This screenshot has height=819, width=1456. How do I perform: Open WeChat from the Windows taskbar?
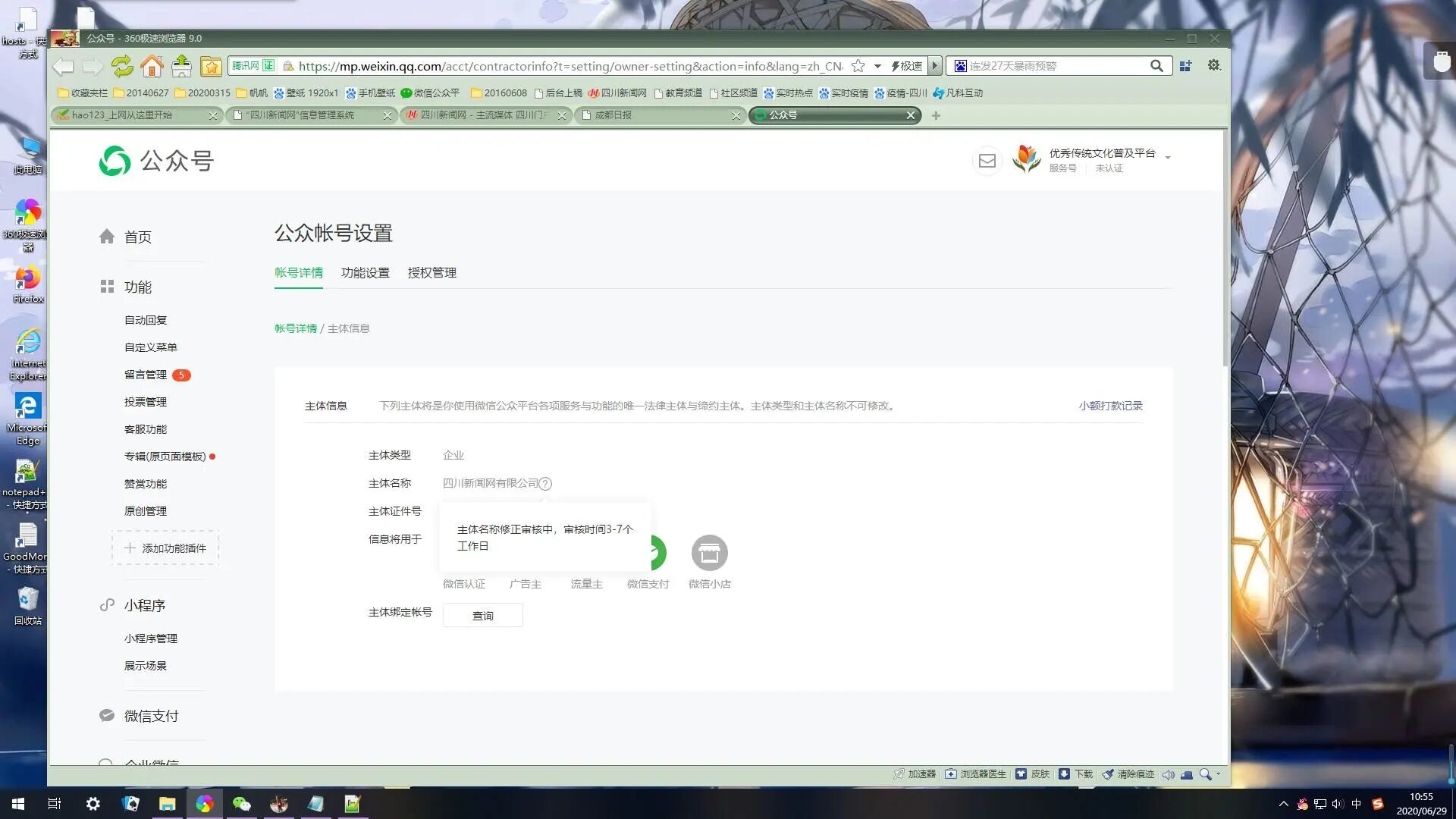[241, 804]
